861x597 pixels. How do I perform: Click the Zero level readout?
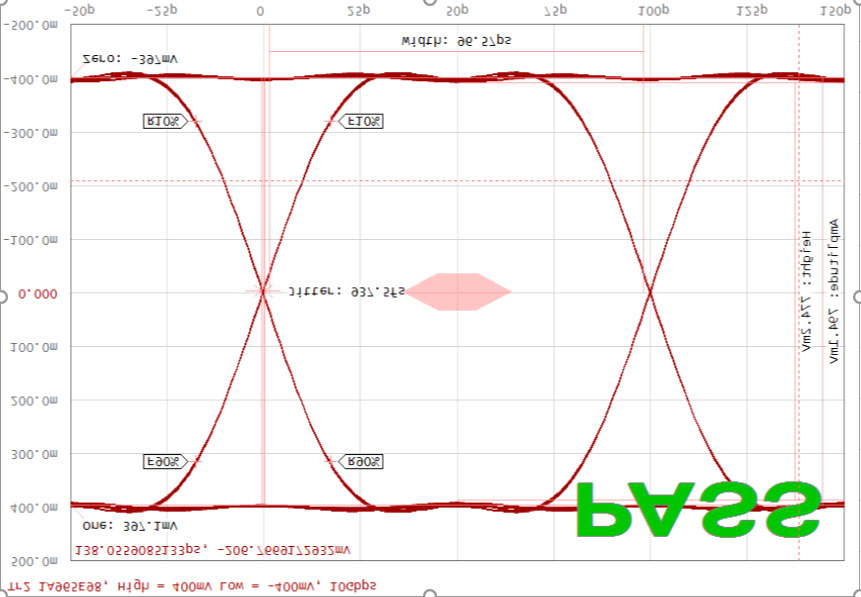click(x=115, y=59)
